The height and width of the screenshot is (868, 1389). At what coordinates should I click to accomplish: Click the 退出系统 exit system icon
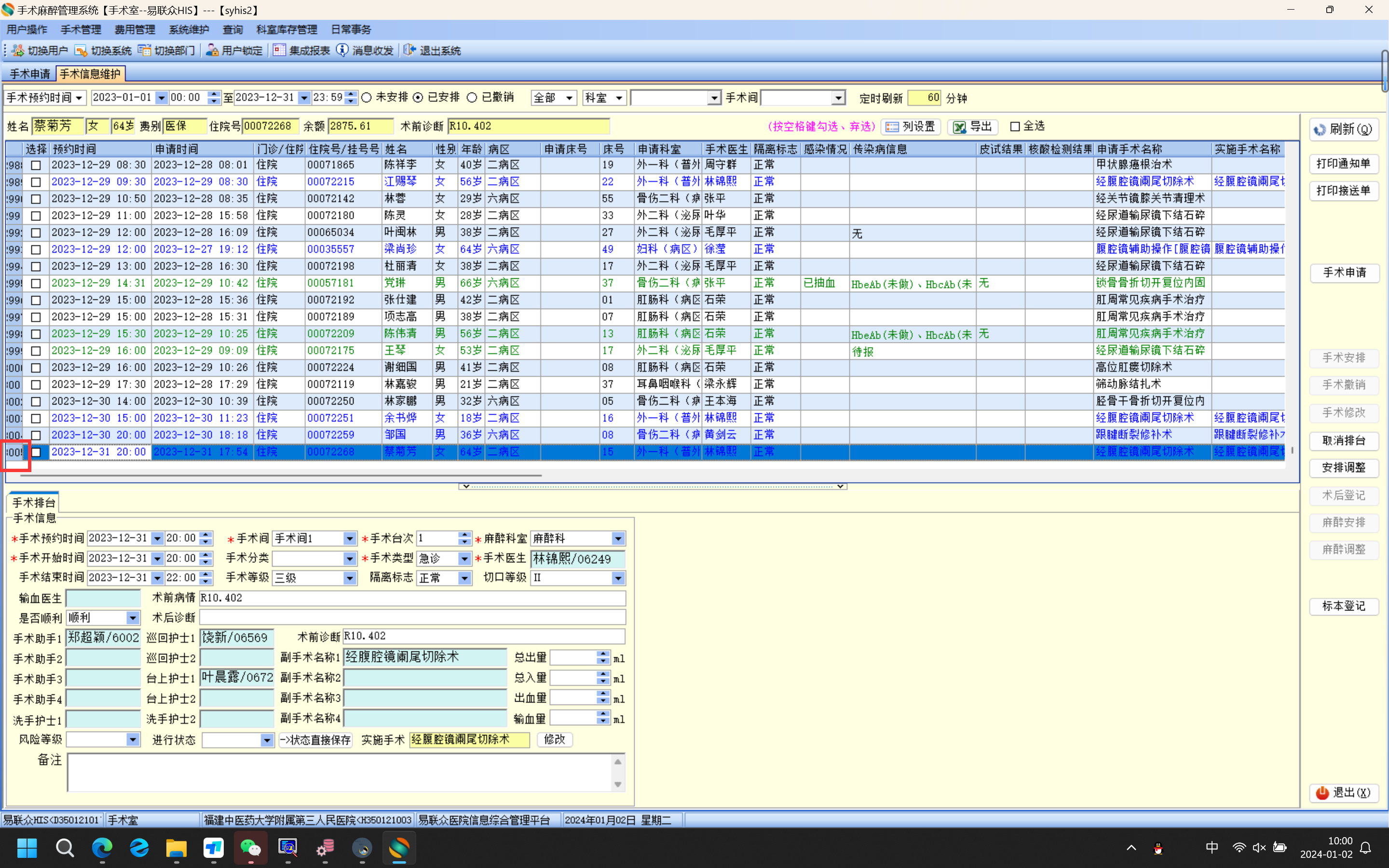pos(409,51)
